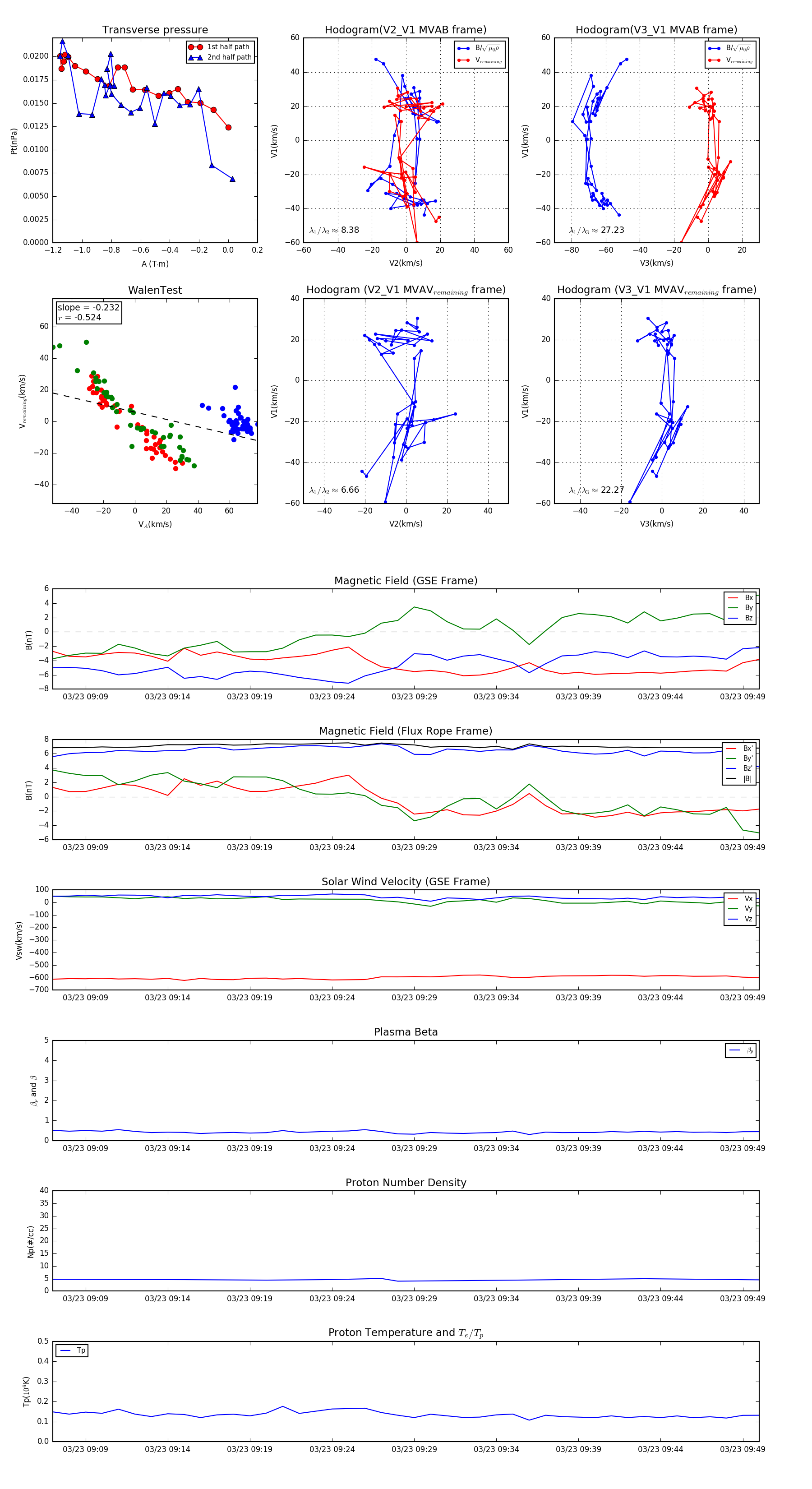Click the "Hodogram(V2_V1 MVAB frame)" title
812x1489 pixels.
[x=406, y=30]
